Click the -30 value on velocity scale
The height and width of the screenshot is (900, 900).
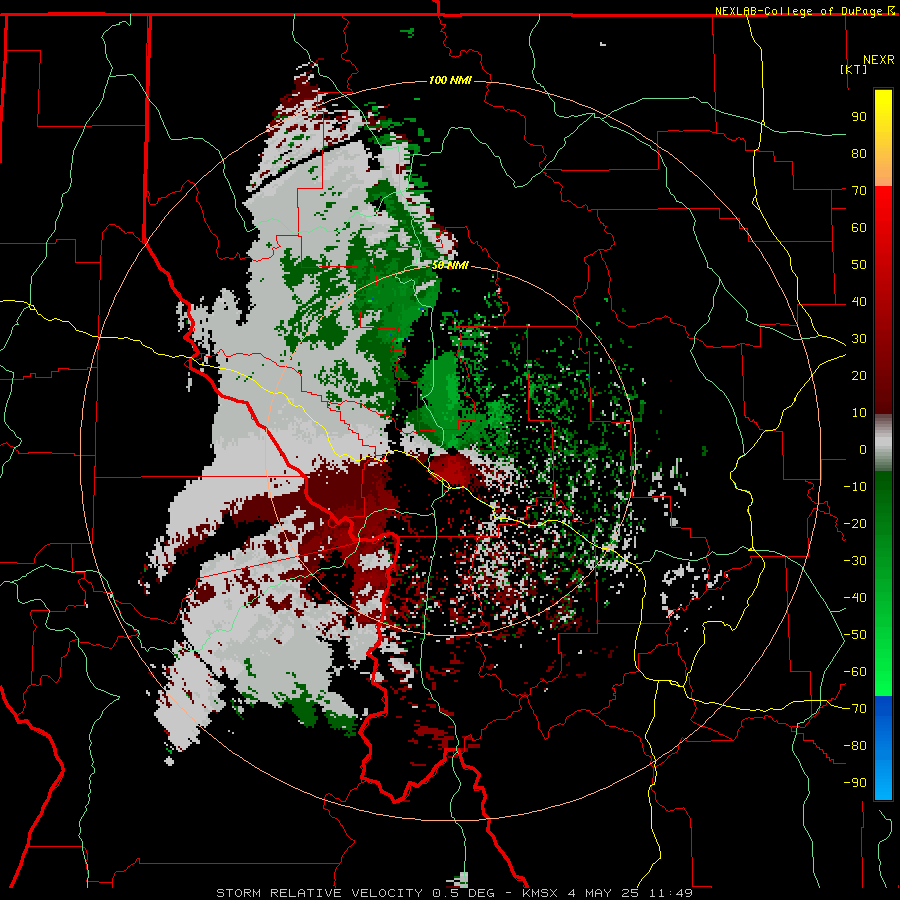[855, 561]
